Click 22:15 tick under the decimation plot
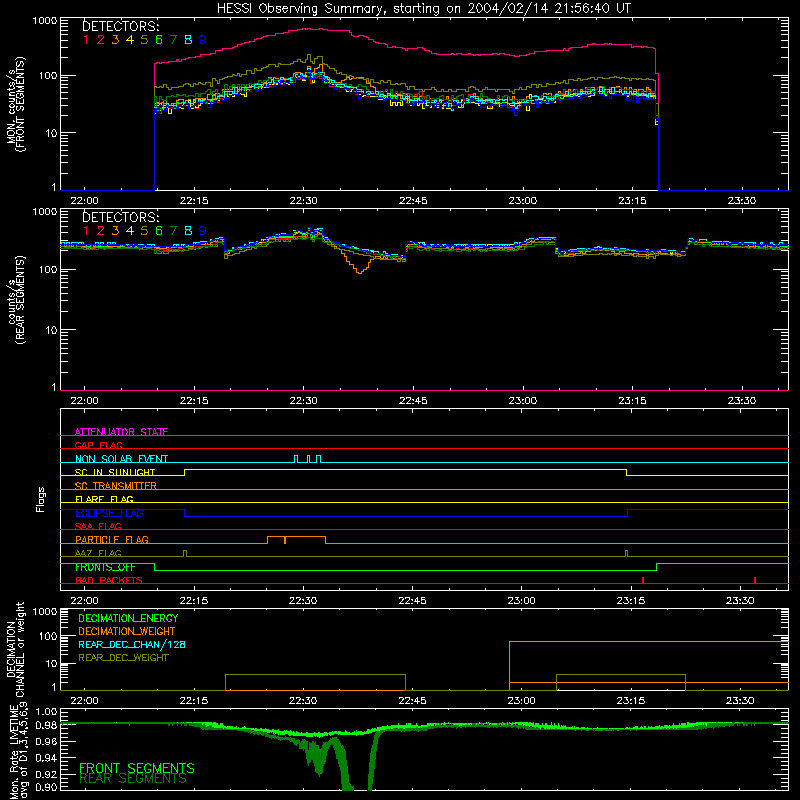The width and height of the screenshot is (800, 800). [194, 701]
